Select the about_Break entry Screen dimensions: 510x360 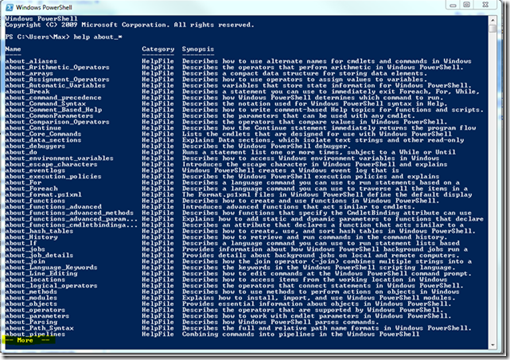click(x=27, y=91)
